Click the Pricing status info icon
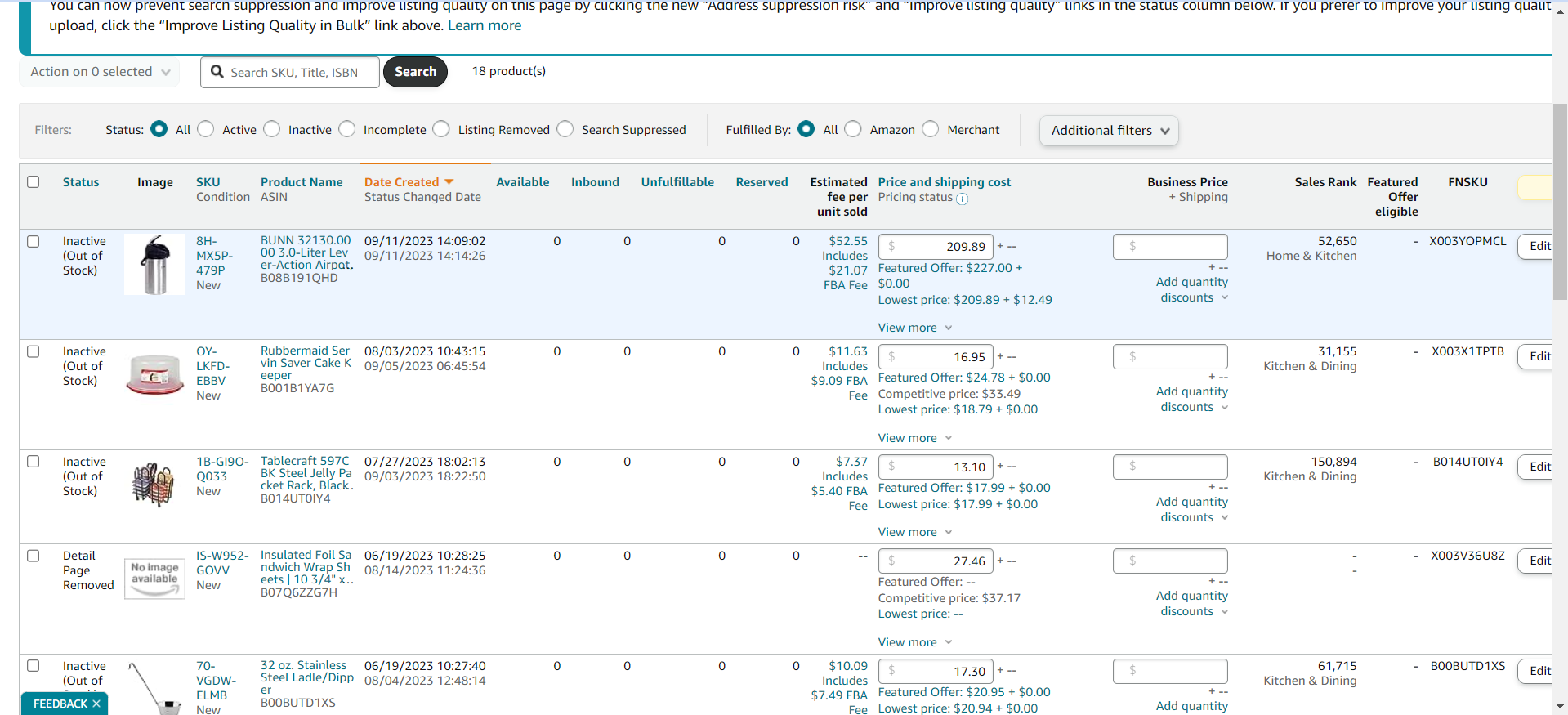 click(963, 199)
